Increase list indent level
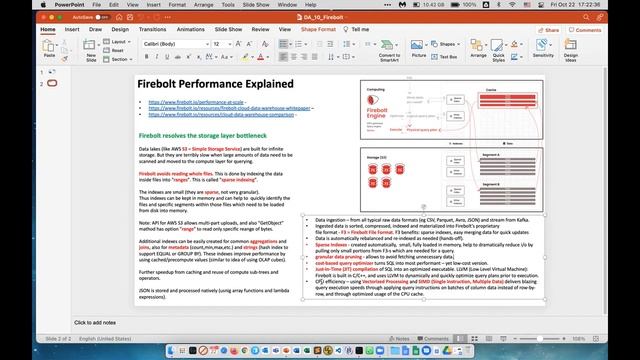Viewport: 640px width, 360px height. [x=330, y=44]
